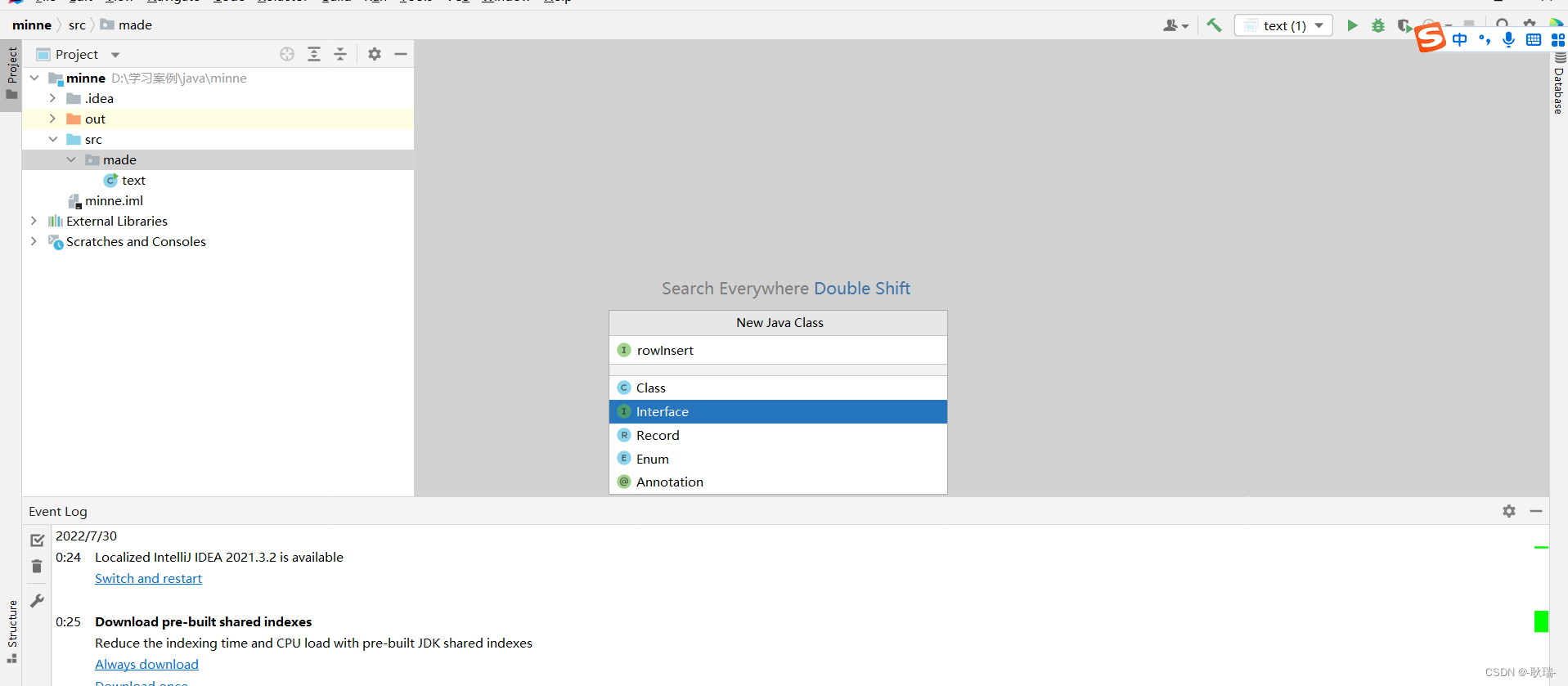Open the Sogou soft keyboard icon
This screenshot has height=686, width=1568.
click(x=1534, y=40)
